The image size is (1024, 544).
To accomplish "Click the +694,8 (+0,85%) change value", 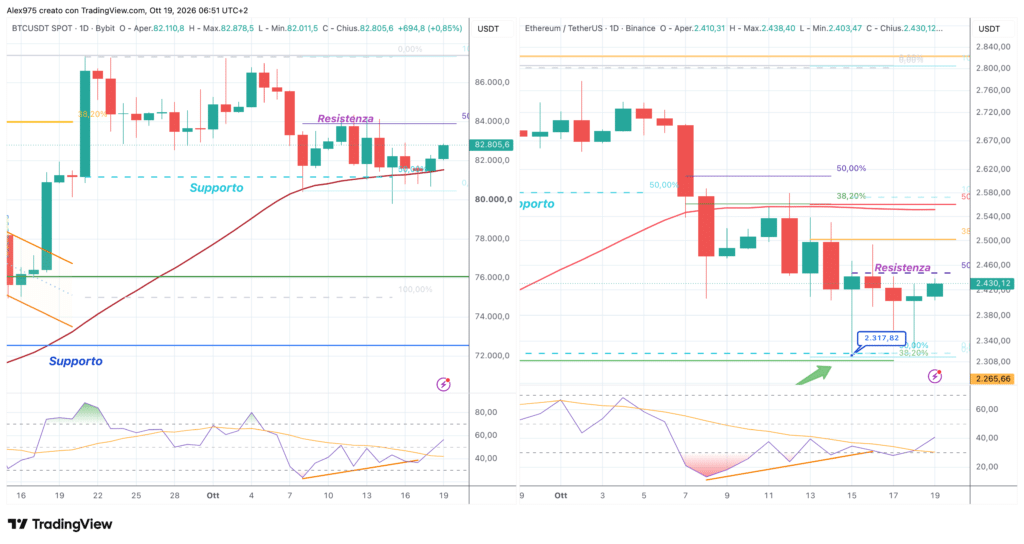I will [430, 29].
